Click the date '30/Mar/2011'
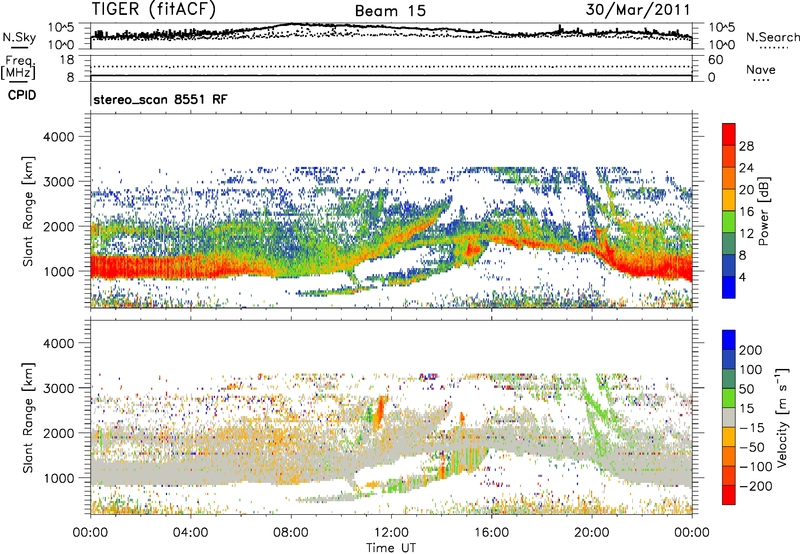 (x=637, y=9)
